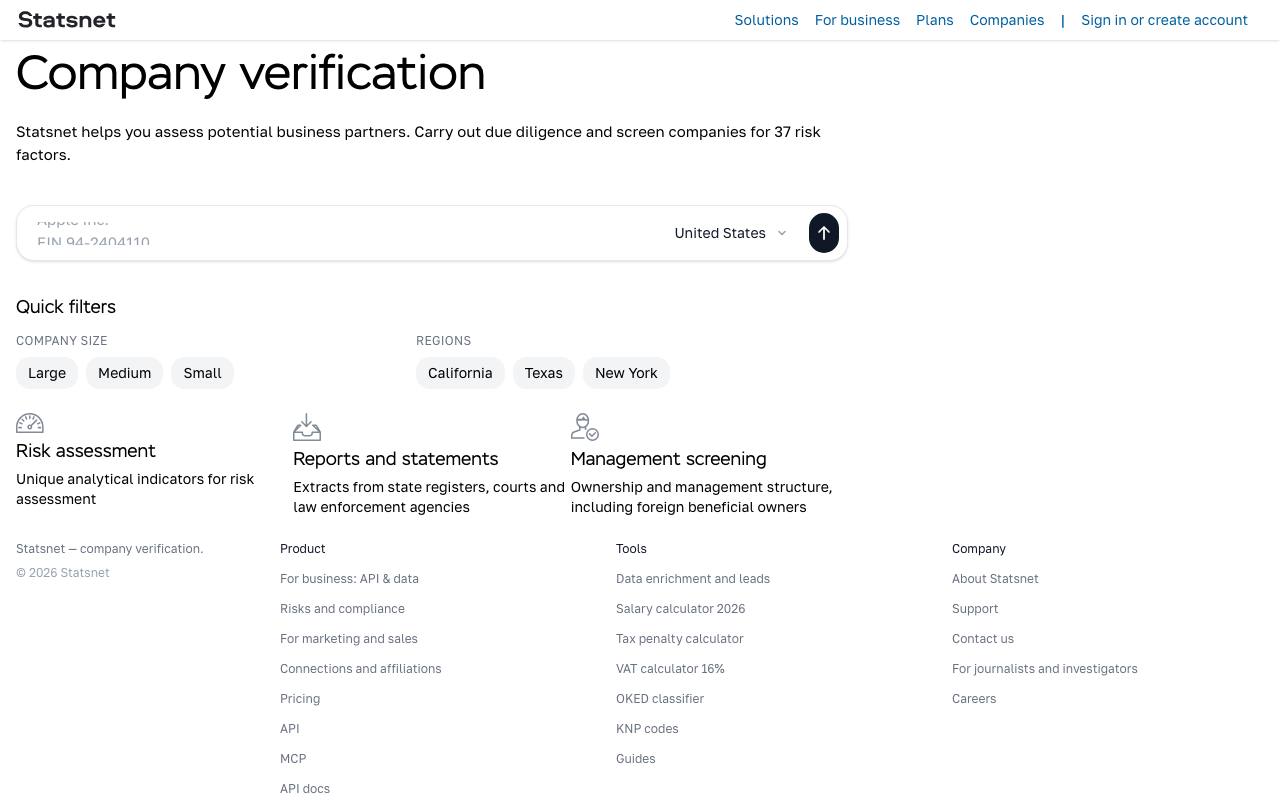Open Salary calculator 2026
This screenshot has height=800, width=1280.
point(680,609)
